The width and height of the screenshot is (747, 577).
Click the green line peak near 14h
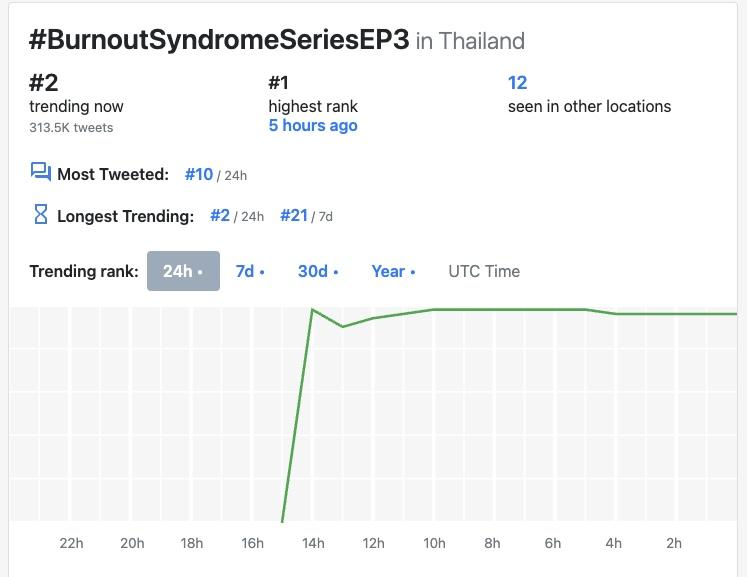coord(313,310)
